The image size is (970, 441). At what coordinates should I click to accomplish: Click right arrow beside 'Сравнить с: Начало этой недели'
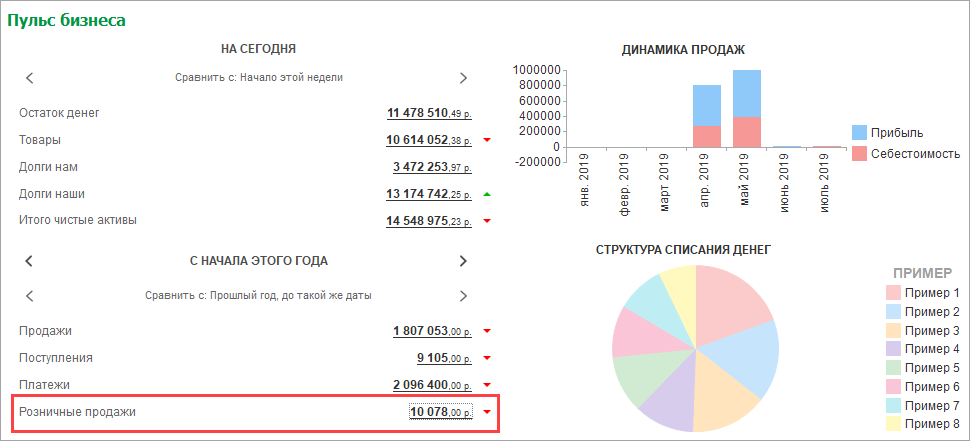click(x=463, y=78)
